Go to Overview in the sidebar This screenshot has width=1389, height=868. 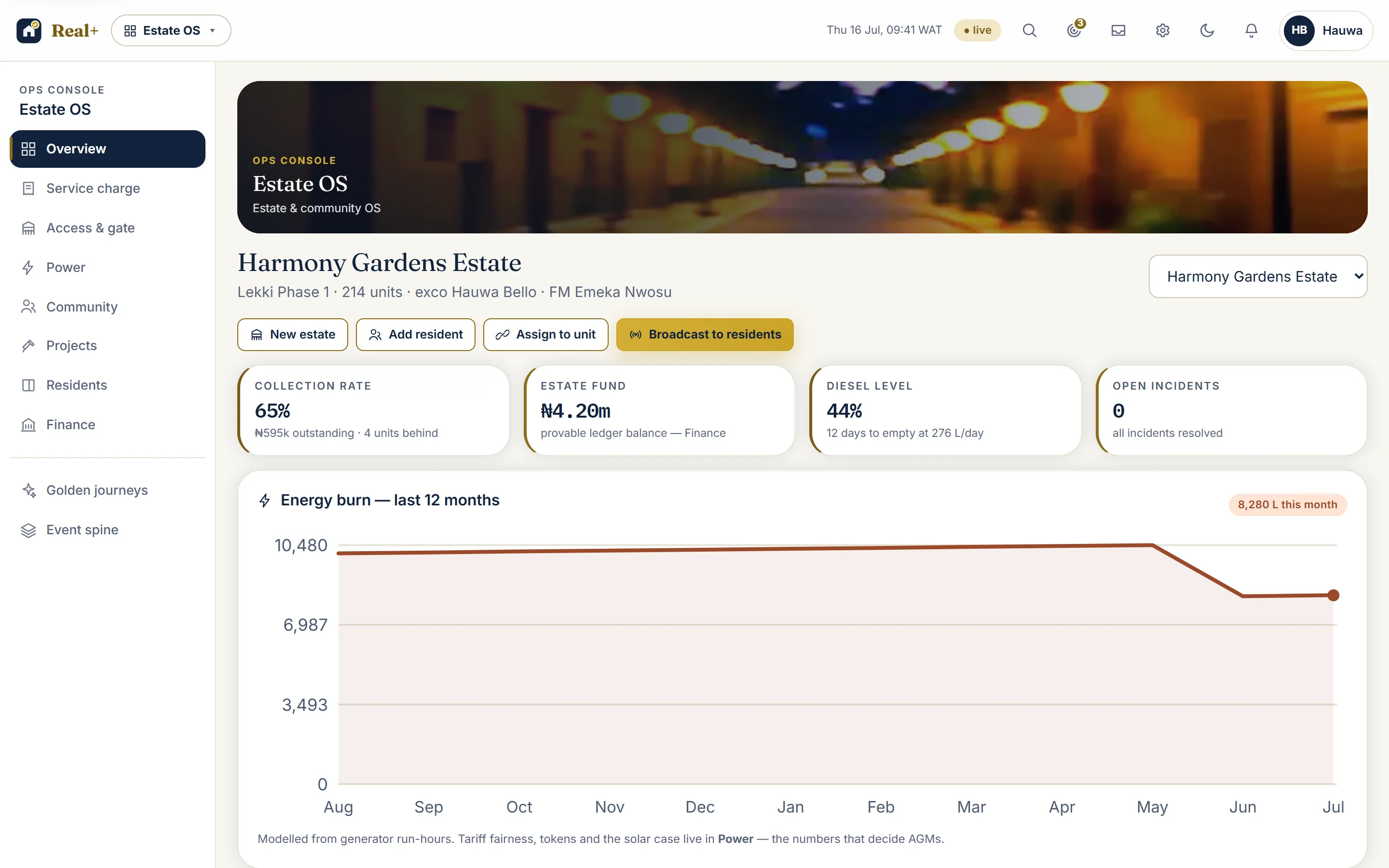click(x=108, y=149)
